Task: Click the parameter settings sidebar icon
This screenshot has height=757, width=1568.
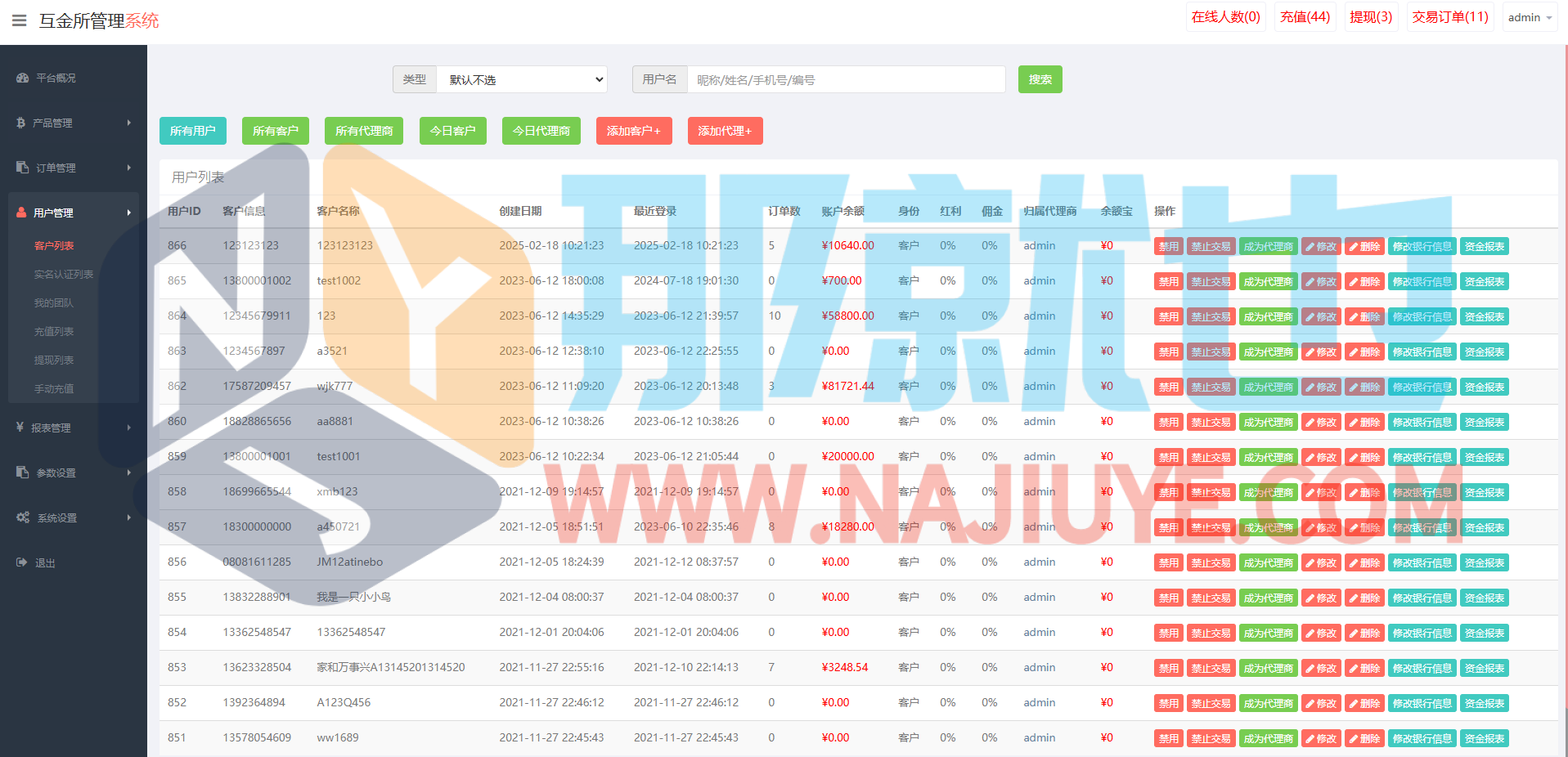Action: tap(22, 473)
